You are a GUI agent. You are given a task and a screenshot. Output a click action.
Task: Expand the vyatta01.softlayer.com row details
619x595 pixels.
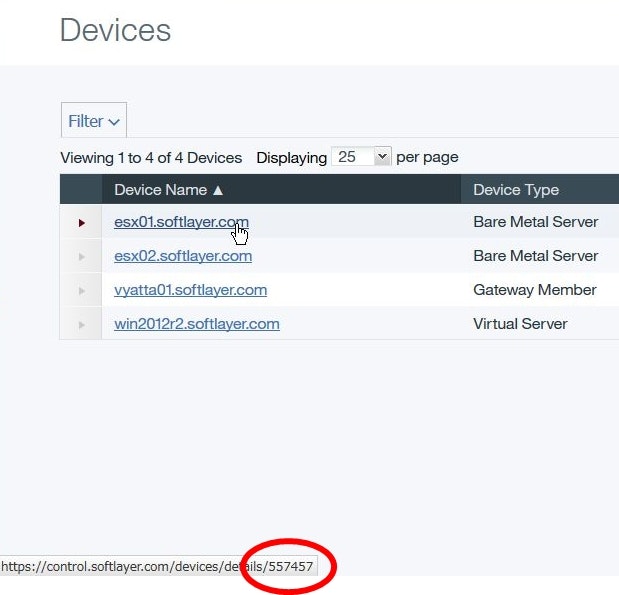pos(82,291)
